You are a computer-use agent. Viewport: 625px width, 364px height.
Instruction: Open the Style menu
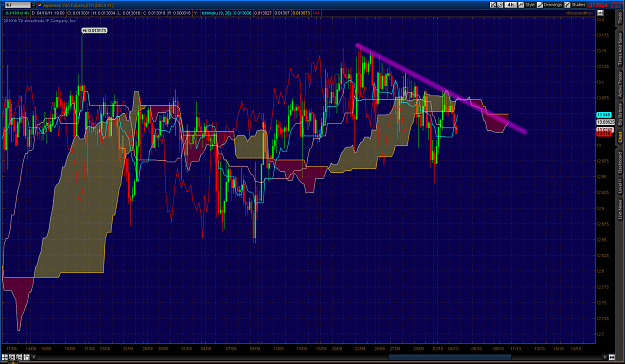530,5
